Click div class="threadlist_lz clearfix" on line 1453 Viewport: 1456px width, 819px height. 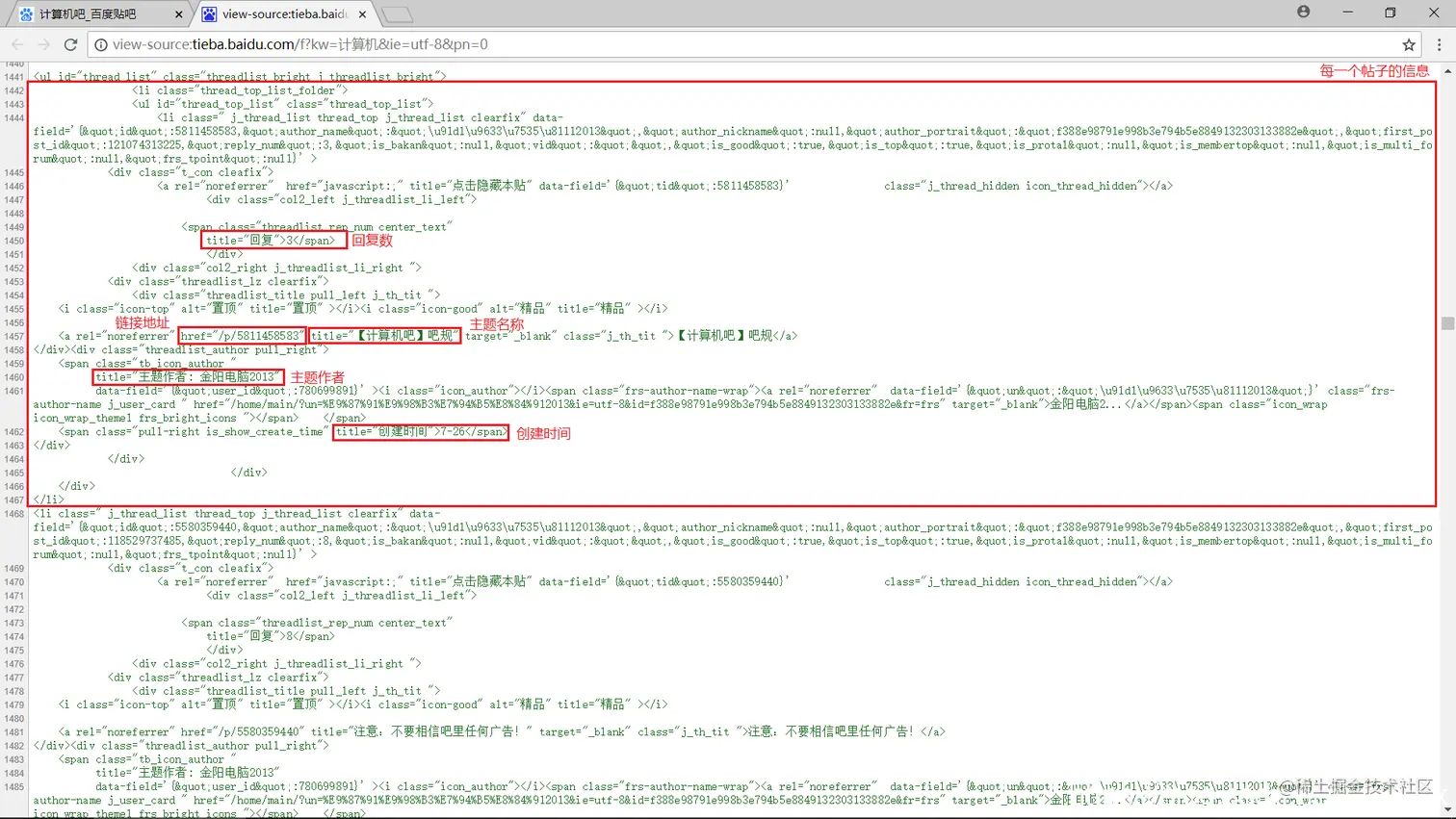pos(219,281)
